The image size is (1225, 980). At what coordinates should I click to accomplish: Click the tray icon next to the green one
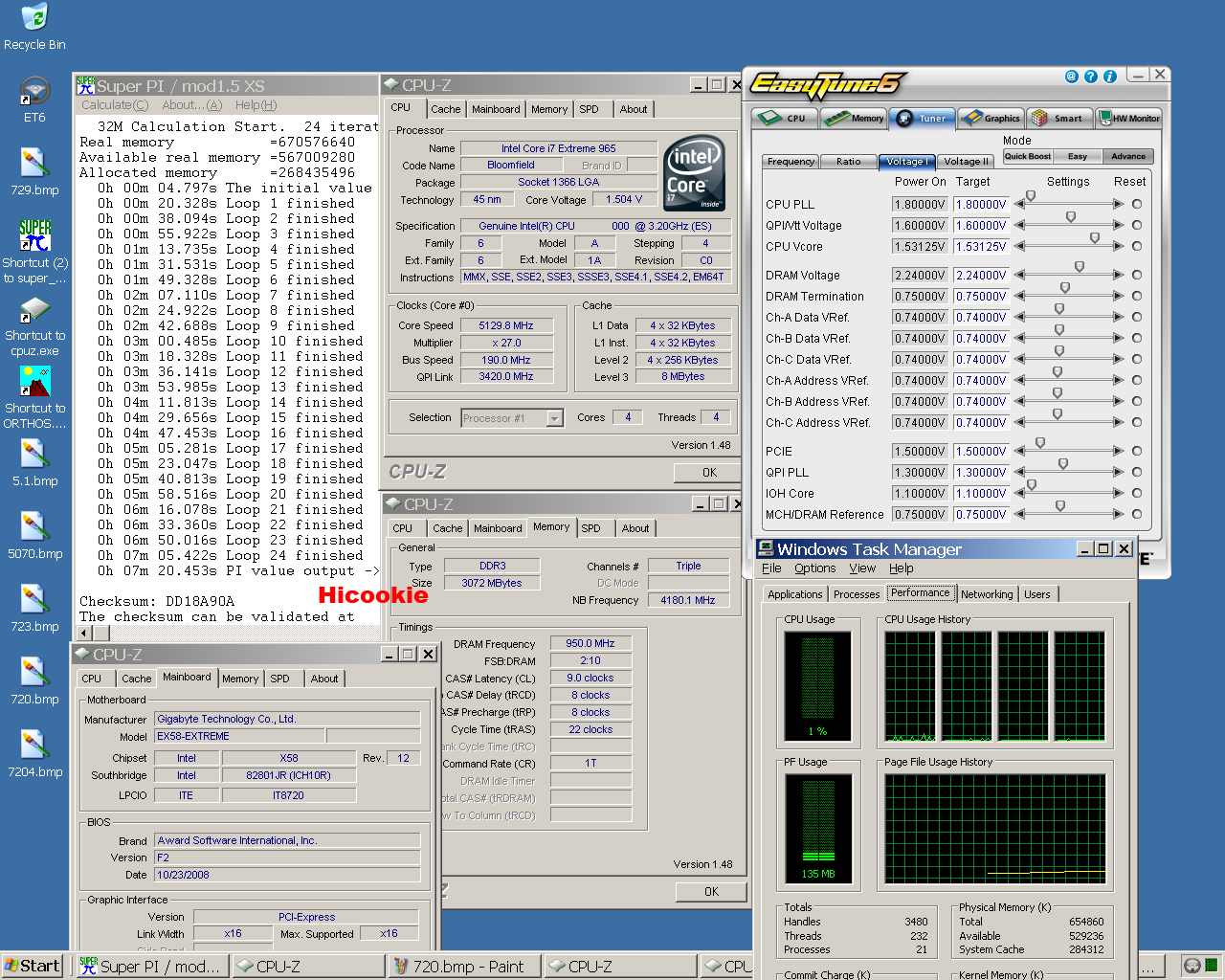pyautogui.click(x=1192, y=966)
